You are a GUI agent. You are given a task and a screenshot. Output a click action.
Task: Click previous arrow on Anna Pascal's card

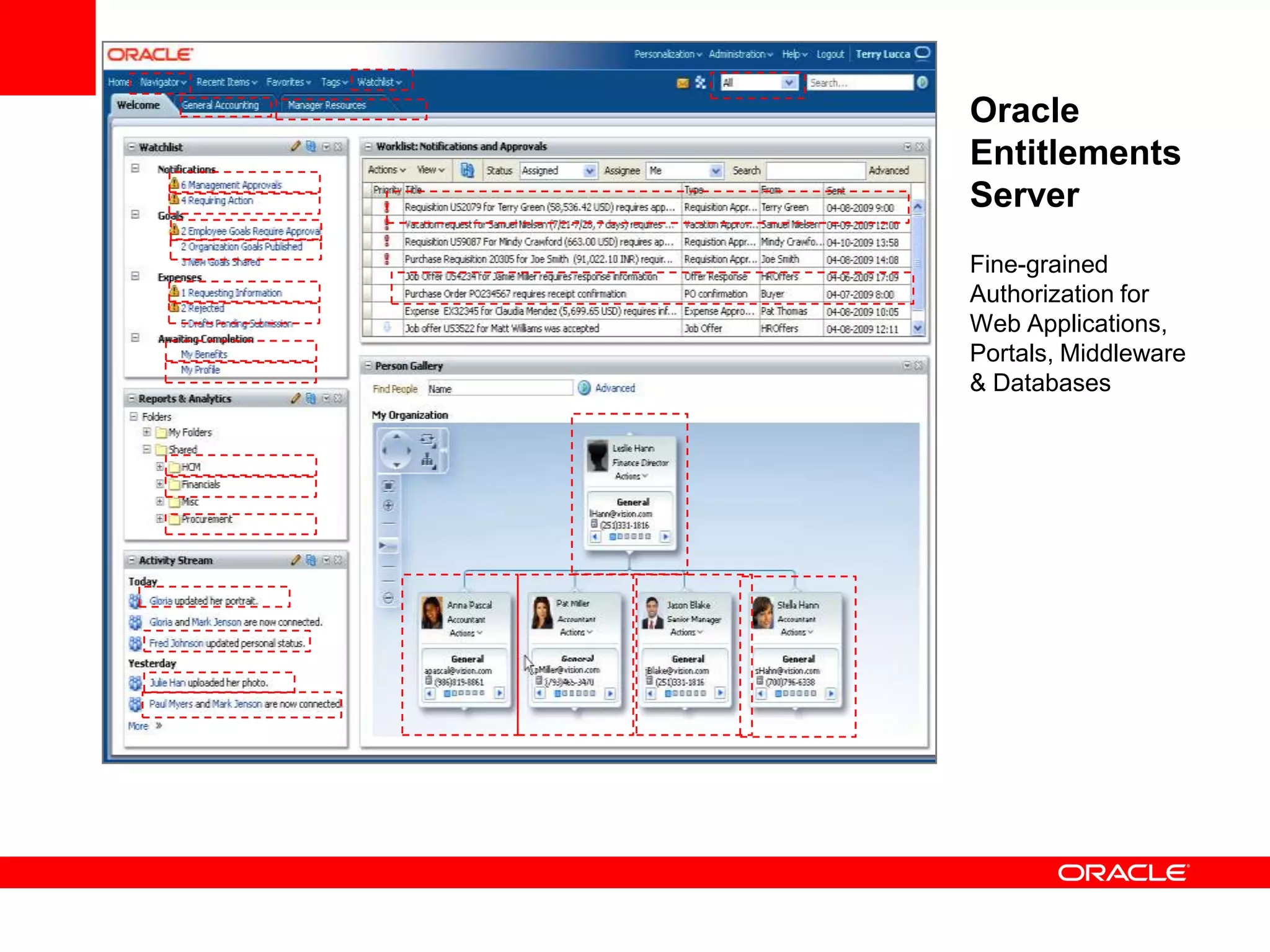[430, 694]
